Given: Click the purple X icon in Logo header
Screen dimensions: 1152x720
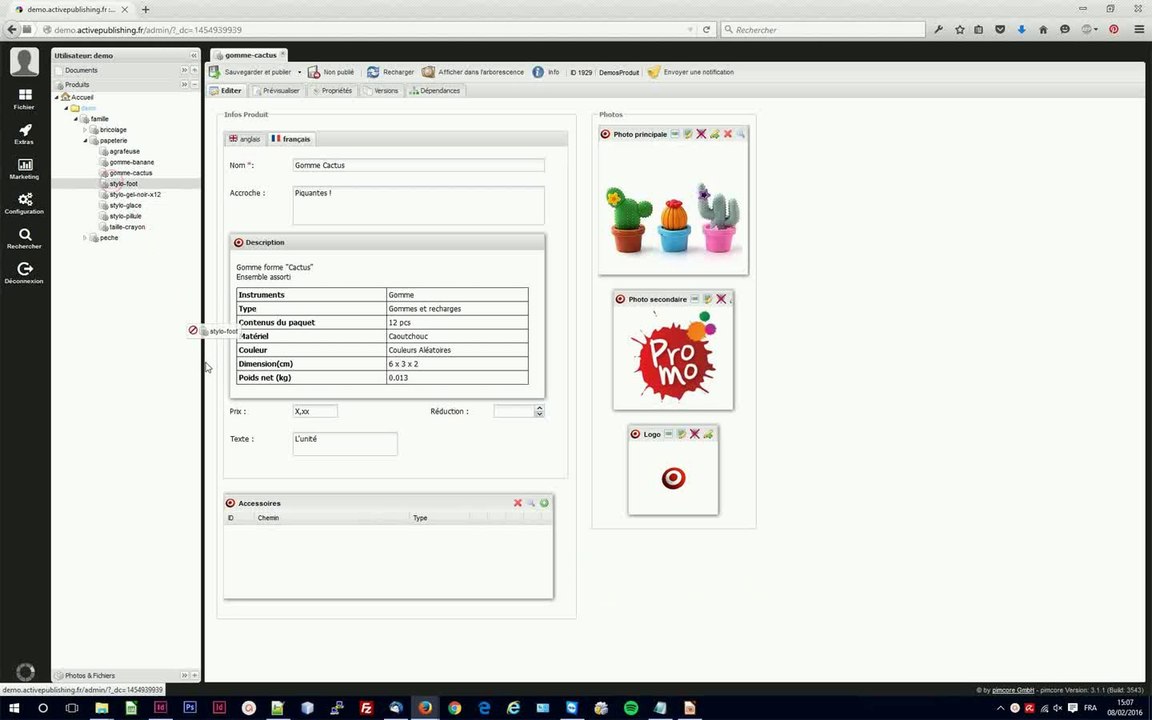Looking at the screenshot, I should pyautogui.click(x=694, y=434).
